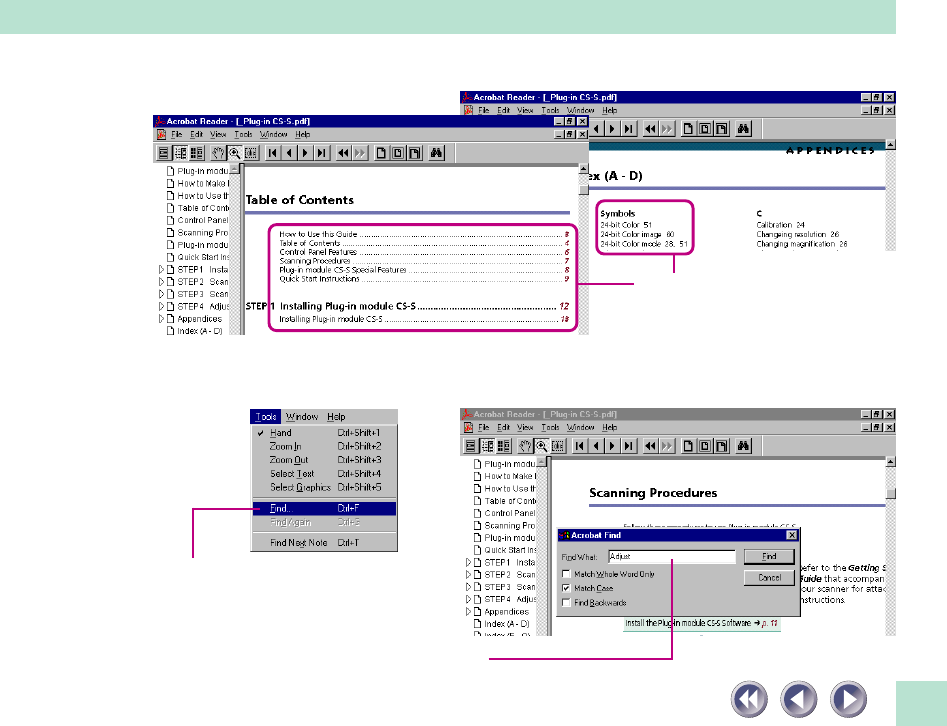This screenshot has width=947, height=726.
Task: Go to last page in Table of Contents window
Action: [323, 153]
